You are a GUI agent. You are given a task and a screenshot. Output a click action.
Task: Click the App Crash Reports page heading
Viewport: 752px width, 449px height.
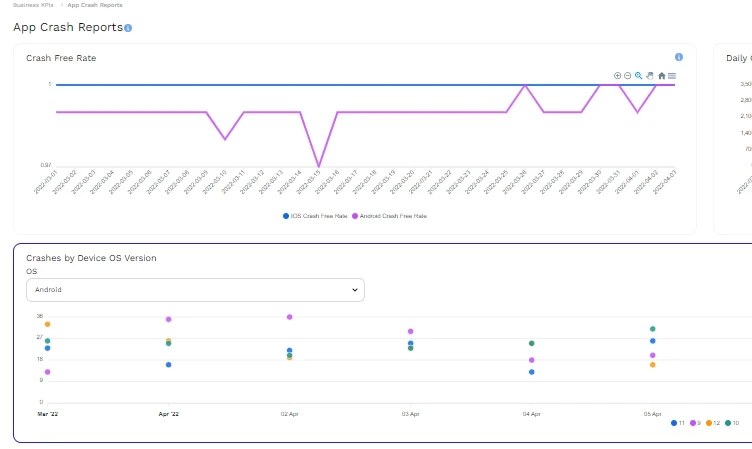68,27
